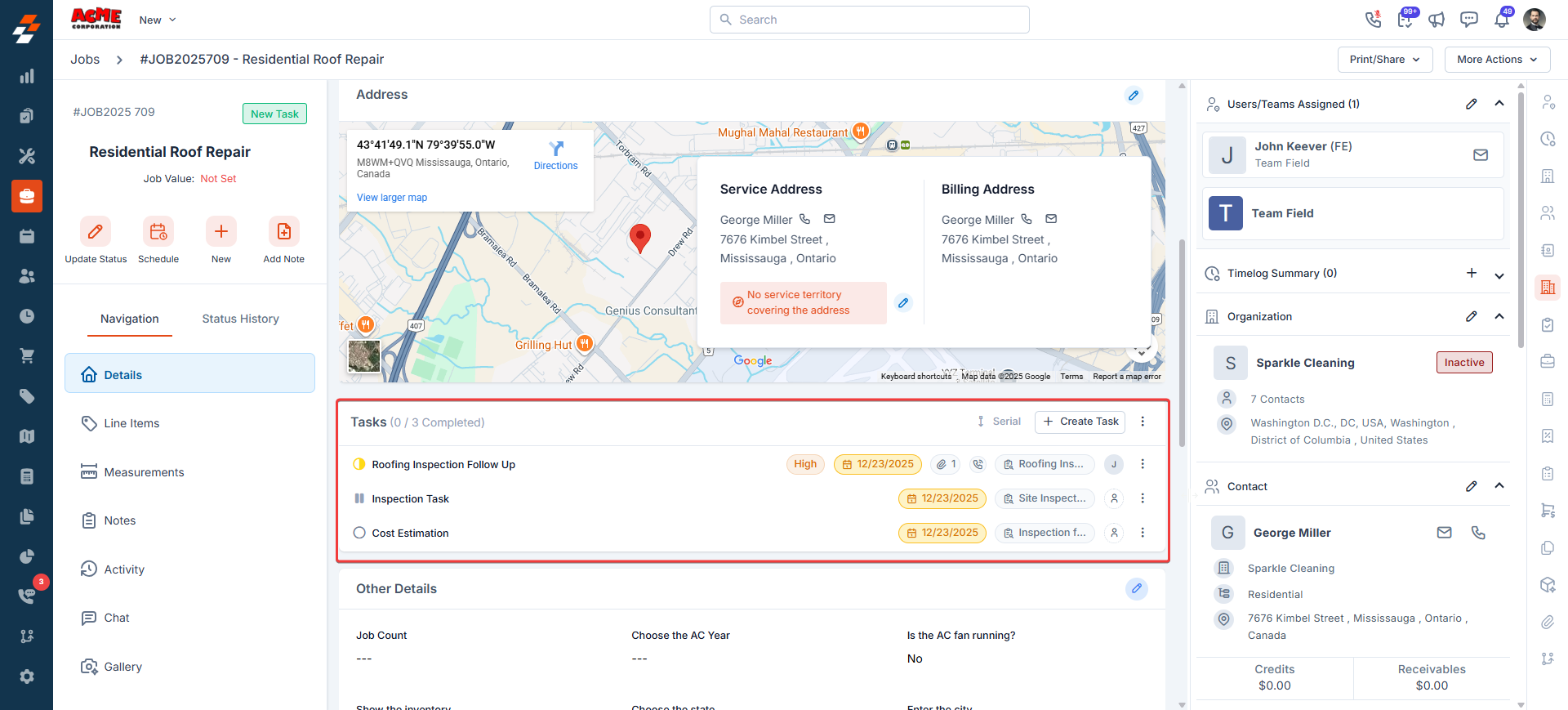Image resolution: width=1568 pixels, height=710 pixels.
Task: Click the New plus icon under job title
Action: pyautogui.click(x=220, y=232)
